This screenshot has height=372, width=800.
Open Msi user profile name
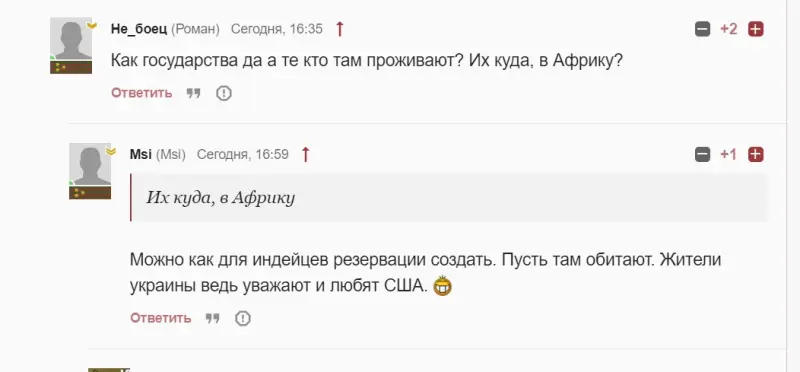(x=141, y=154)
